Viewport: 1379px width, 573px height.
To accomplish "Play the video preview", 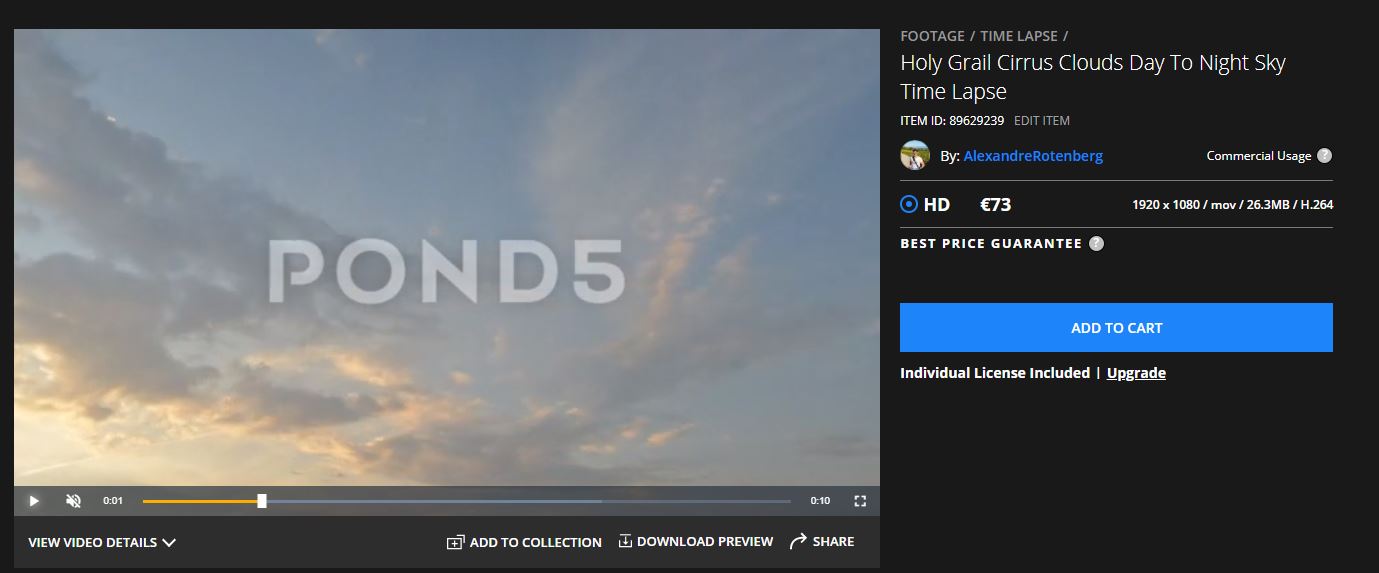I will [34, 501].
